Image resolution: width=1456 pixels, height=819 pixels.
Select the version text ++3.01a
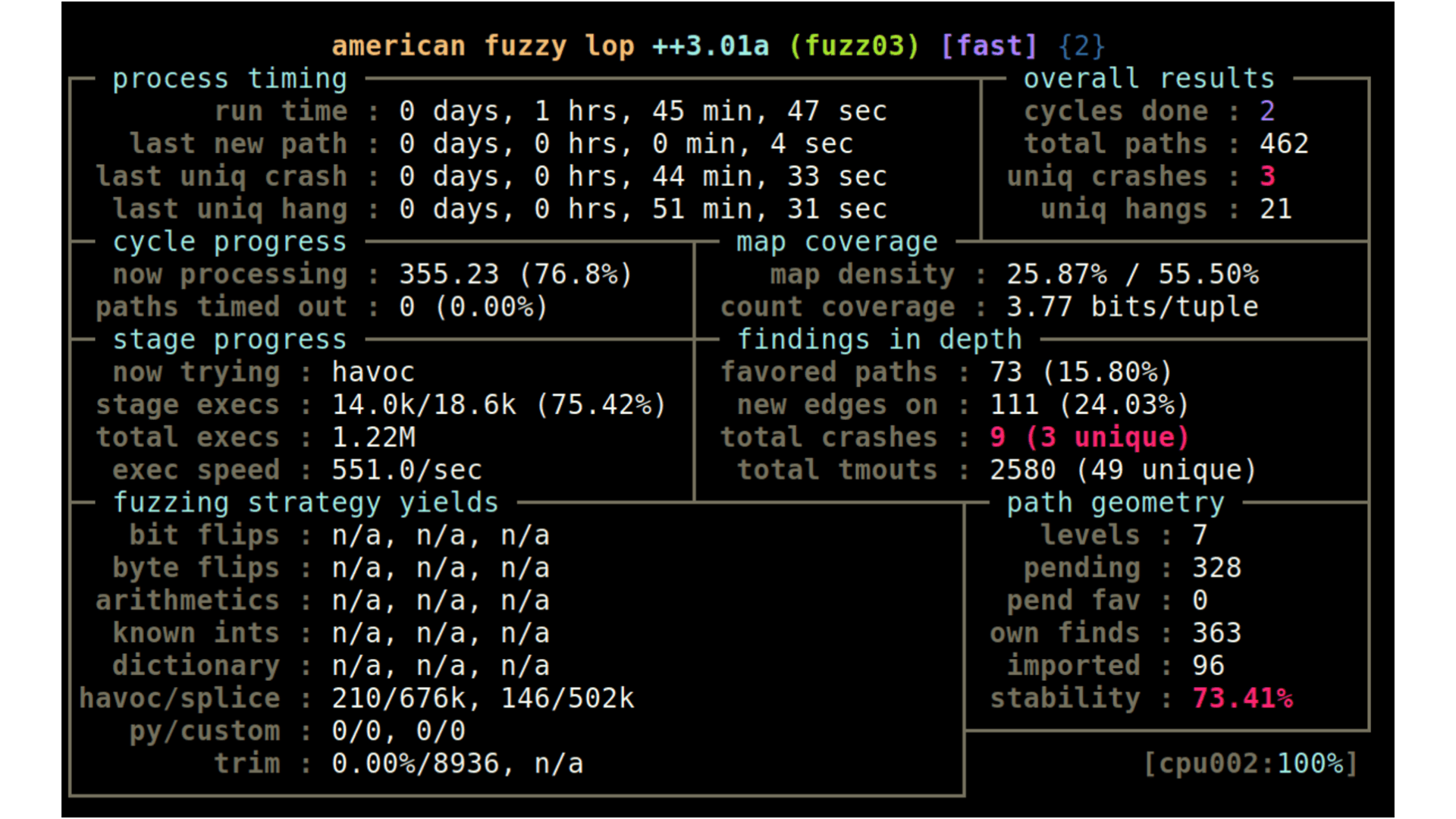pos(711,46)
